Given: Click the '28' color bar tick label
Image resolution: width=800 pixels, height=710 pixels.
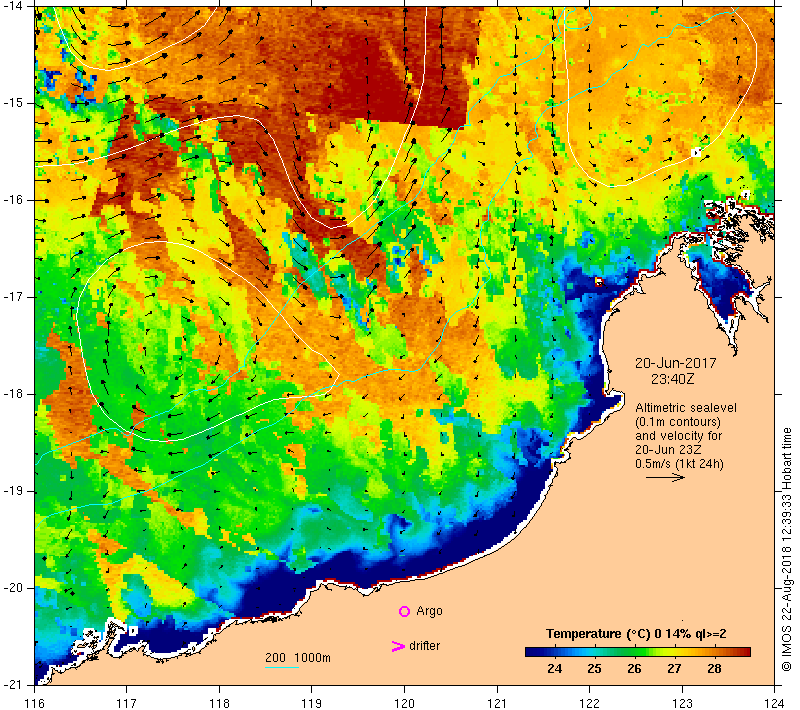Looking at the screenshot, I should coord(714,669).
